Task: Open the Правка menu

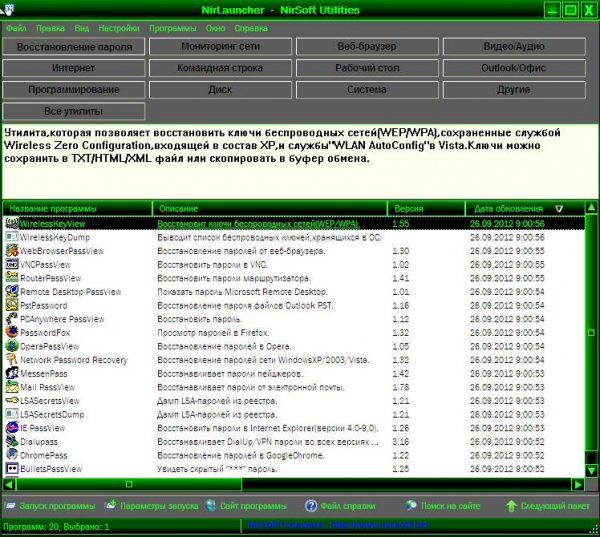Action: pyautogui.click(x=51, y=28)
